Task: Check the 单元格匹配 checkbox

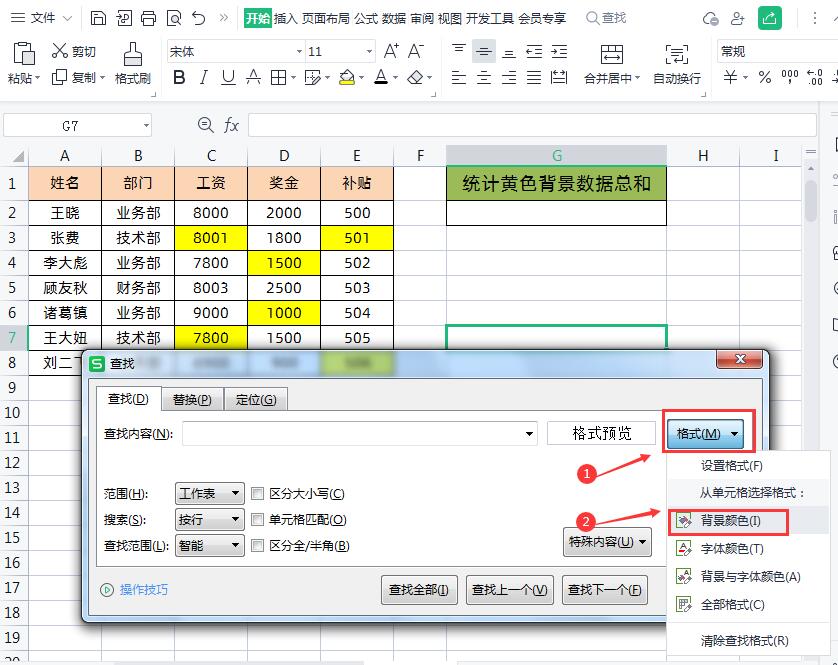Action: point(258,519)
